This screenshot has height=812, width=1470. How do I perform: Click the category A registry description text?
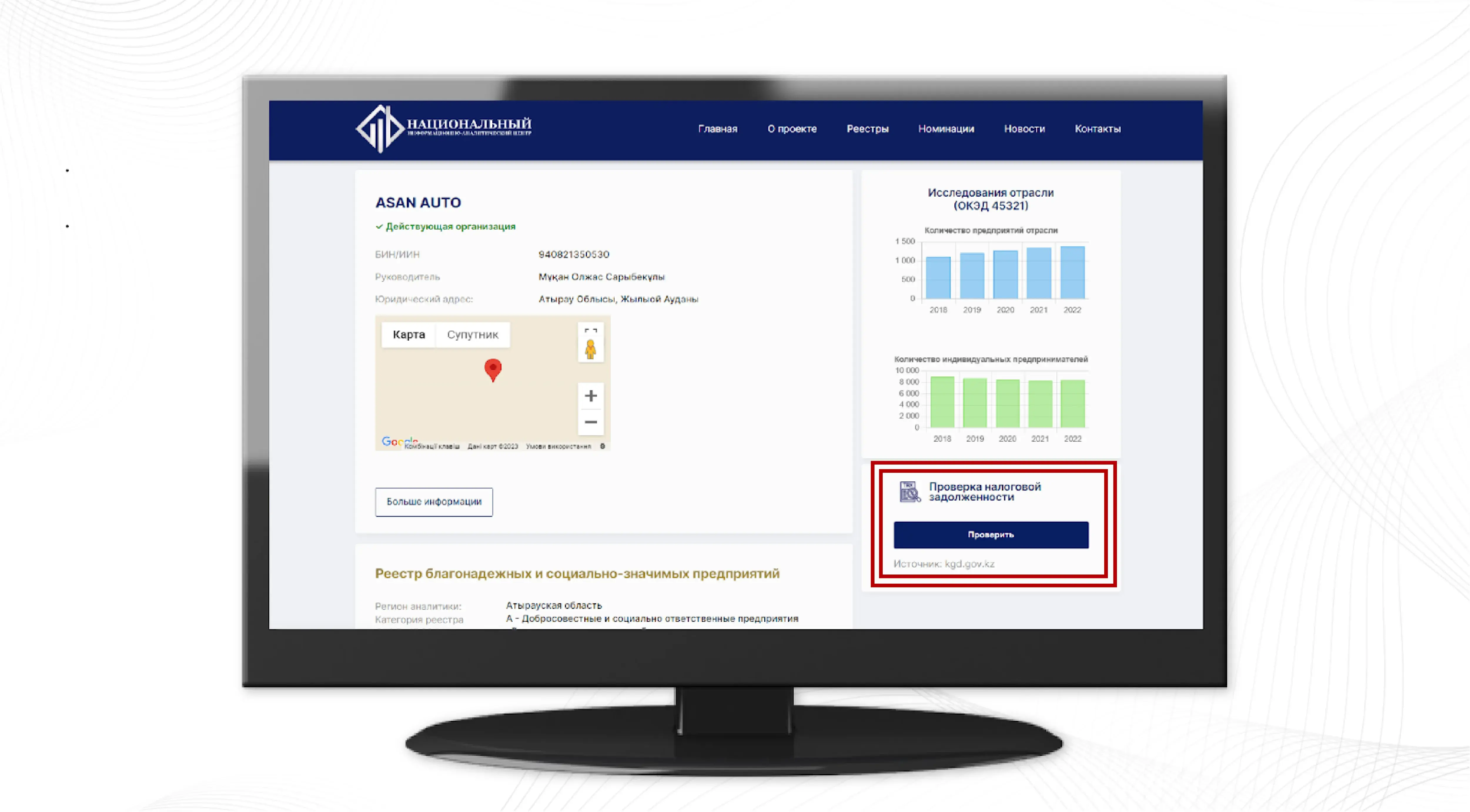tap(652, 619)
